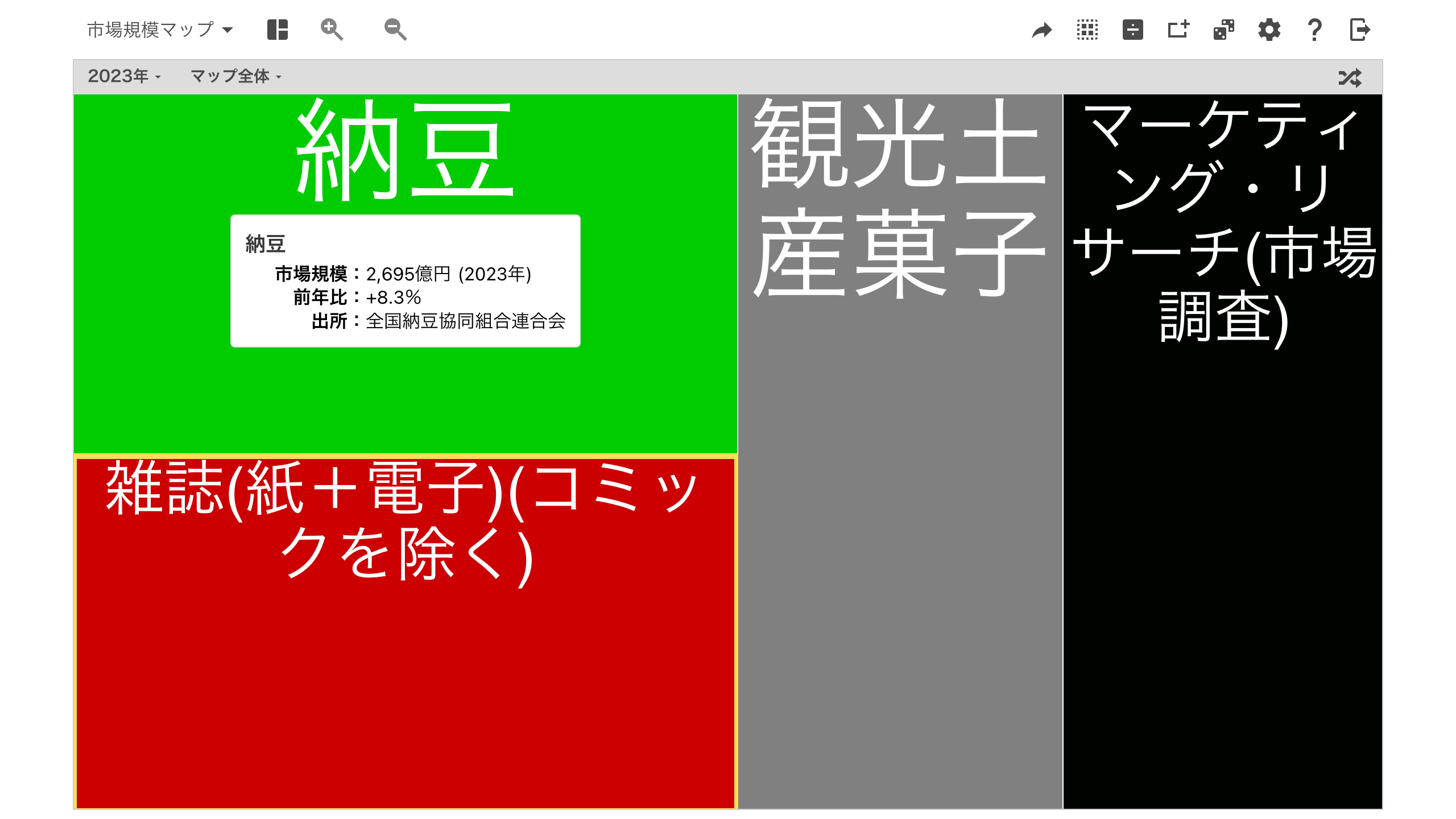
Task: Open settings with the gear icon
Action: click(x=1269, y=30)
